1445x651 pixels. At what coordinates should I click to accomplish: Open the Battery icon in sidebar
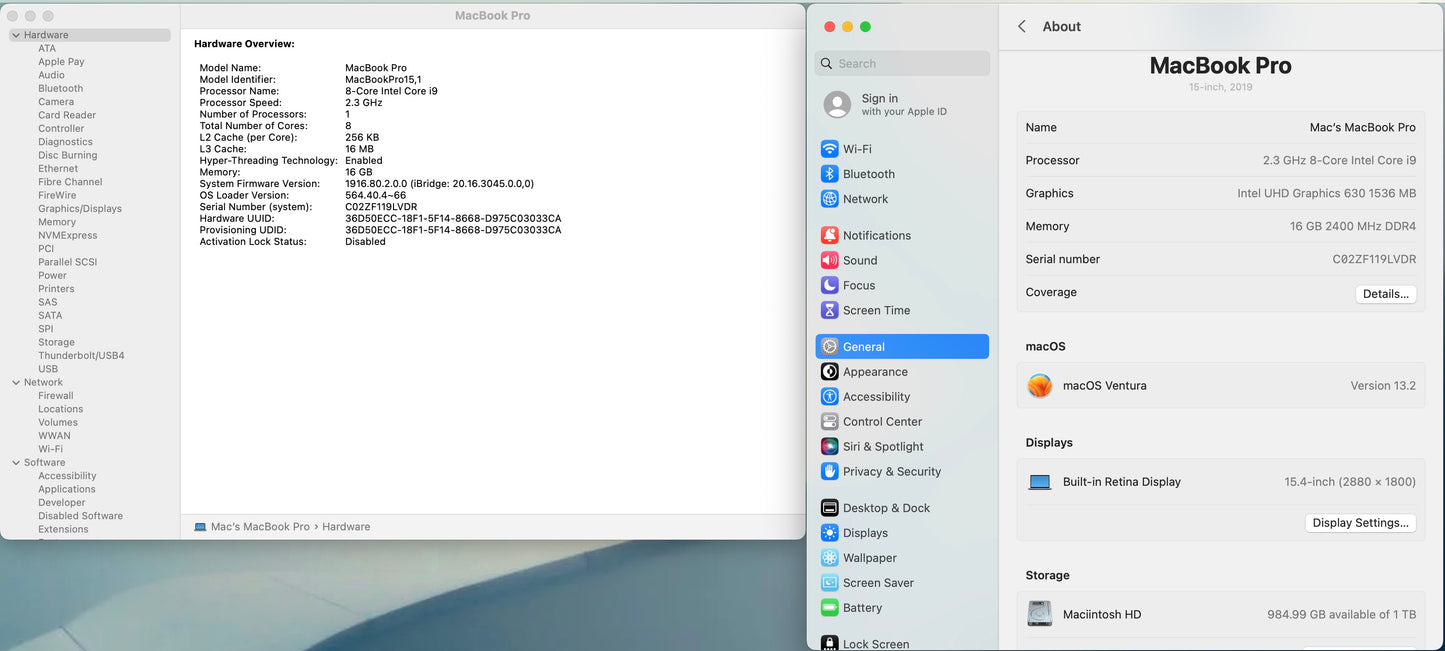pyautogui.click(x=829, y=608)
